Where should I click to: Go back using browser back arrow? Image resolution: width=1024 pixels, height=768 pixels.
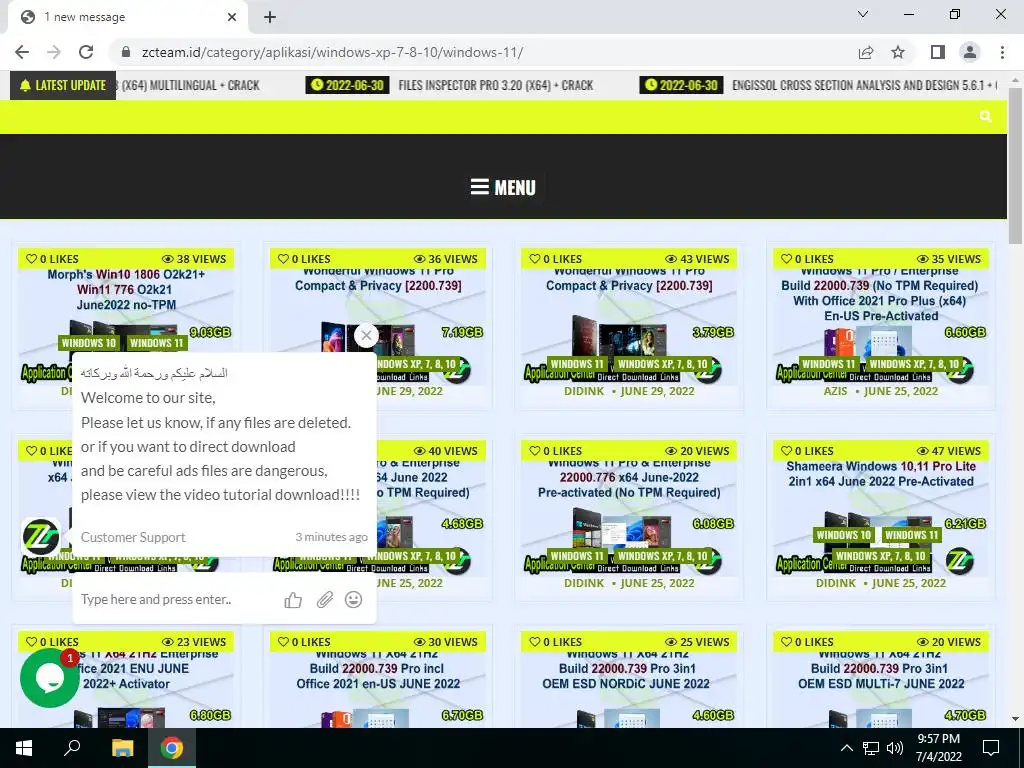pyautogui.click(x=22, y=52)
